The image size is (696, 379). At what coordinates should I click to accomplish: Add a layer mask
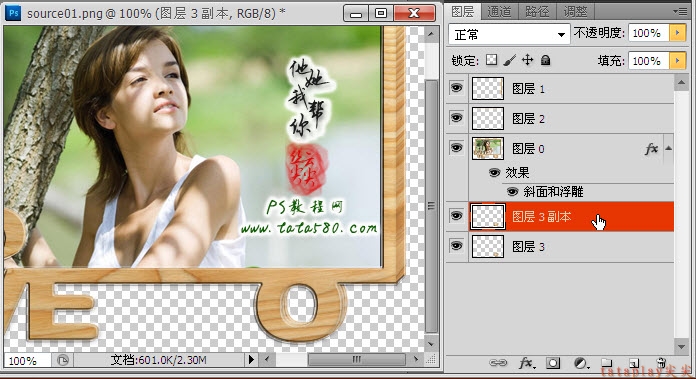(x=553, y=363)
